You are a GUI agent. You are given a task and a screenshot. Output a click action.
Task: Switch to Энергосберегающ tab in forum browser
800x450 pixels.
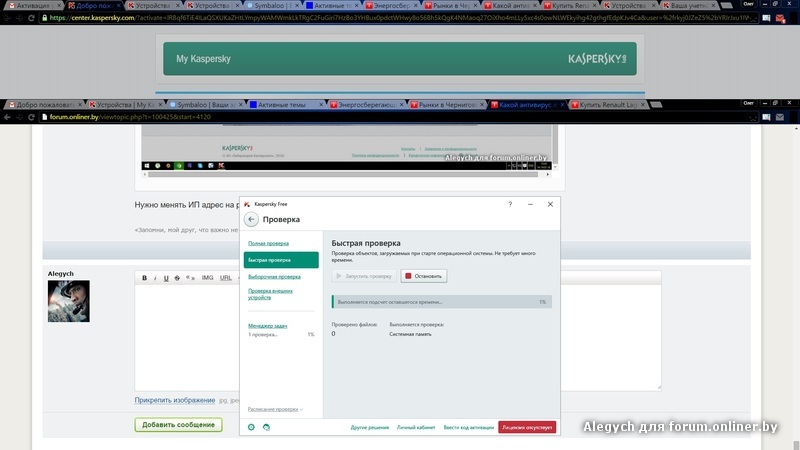tap(366, 105)
